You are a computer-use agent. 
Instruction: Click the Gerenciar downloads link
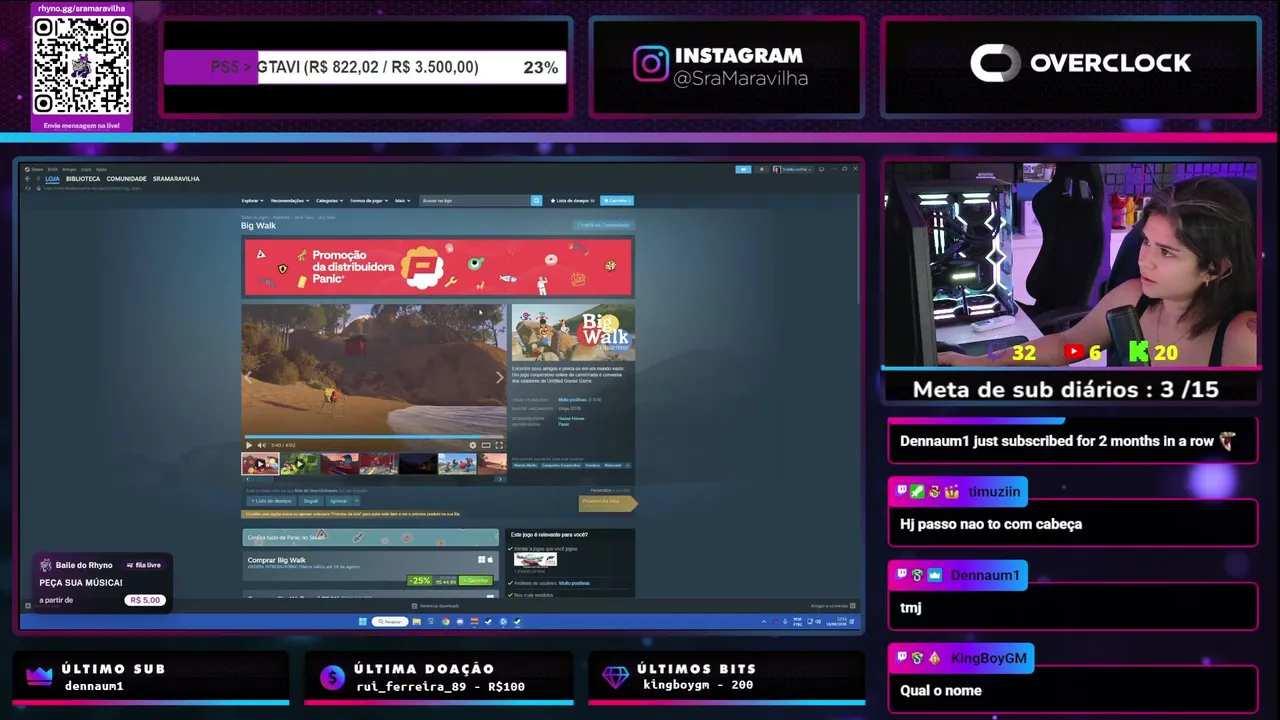[436, 606]
